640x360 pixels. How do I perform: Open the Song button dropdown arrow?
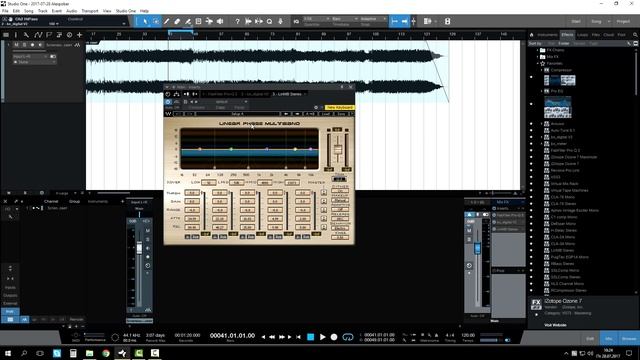click(609, 21)
